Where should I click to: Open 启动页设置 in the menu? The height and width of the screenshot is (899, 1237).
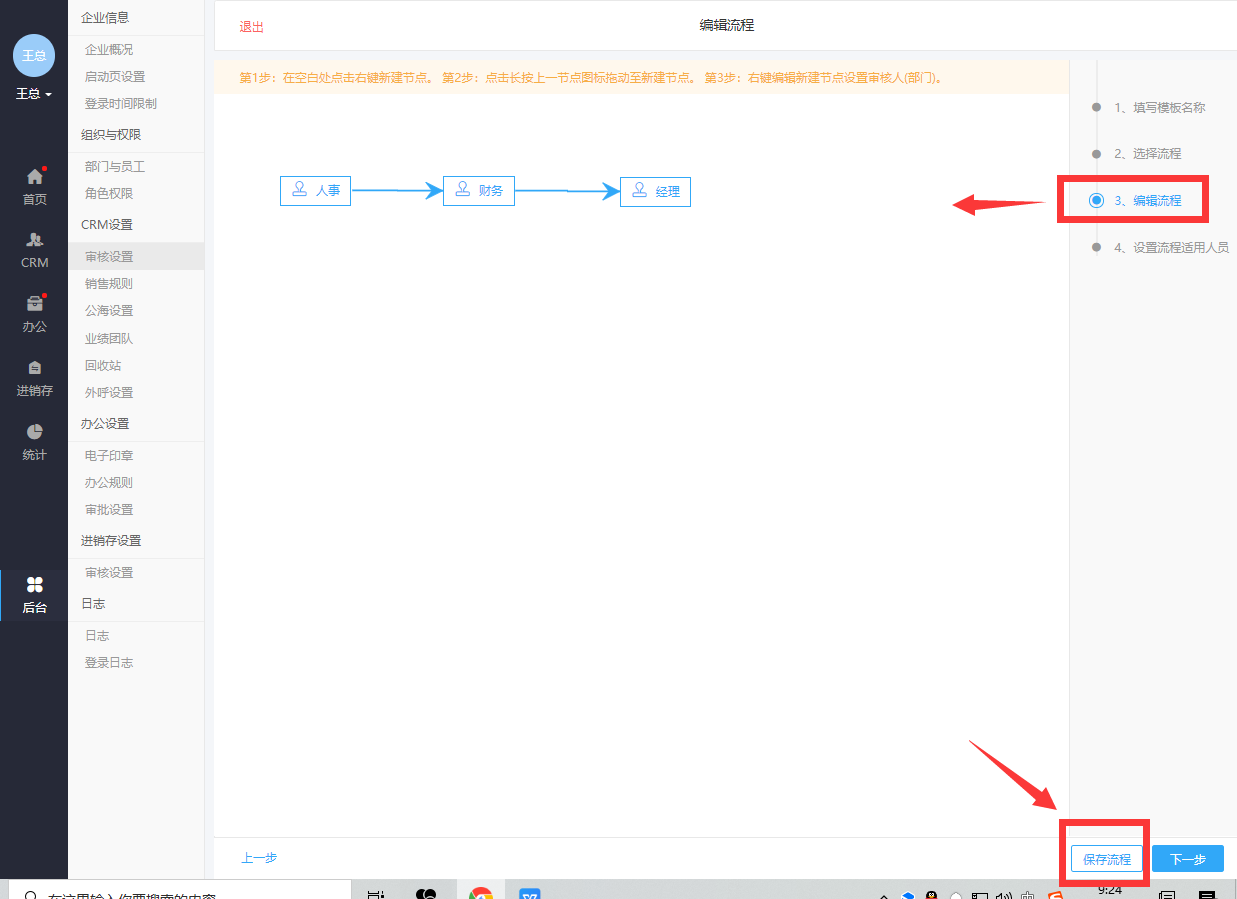(x=115, y=76)
